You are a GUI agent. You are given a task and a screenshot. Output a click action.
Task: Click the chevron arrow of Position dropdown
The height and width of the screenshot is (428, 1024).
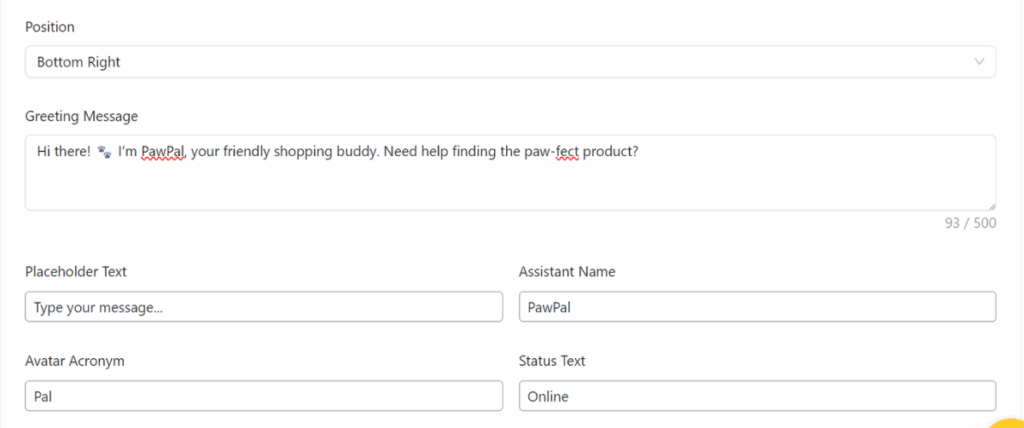click(979, 62)
